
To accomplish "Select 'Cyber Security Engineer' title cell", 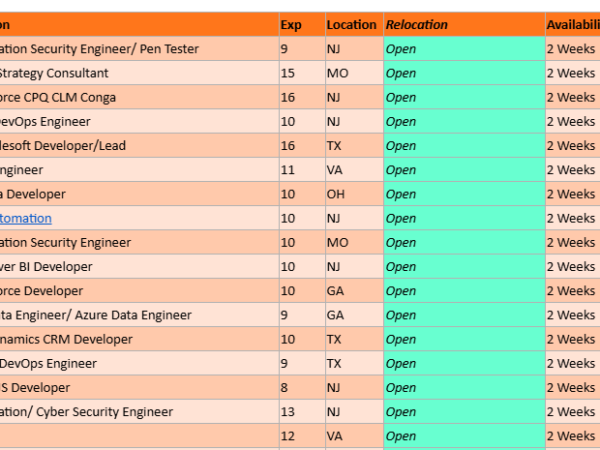I will pyautogui.click(x=139, y=412).
